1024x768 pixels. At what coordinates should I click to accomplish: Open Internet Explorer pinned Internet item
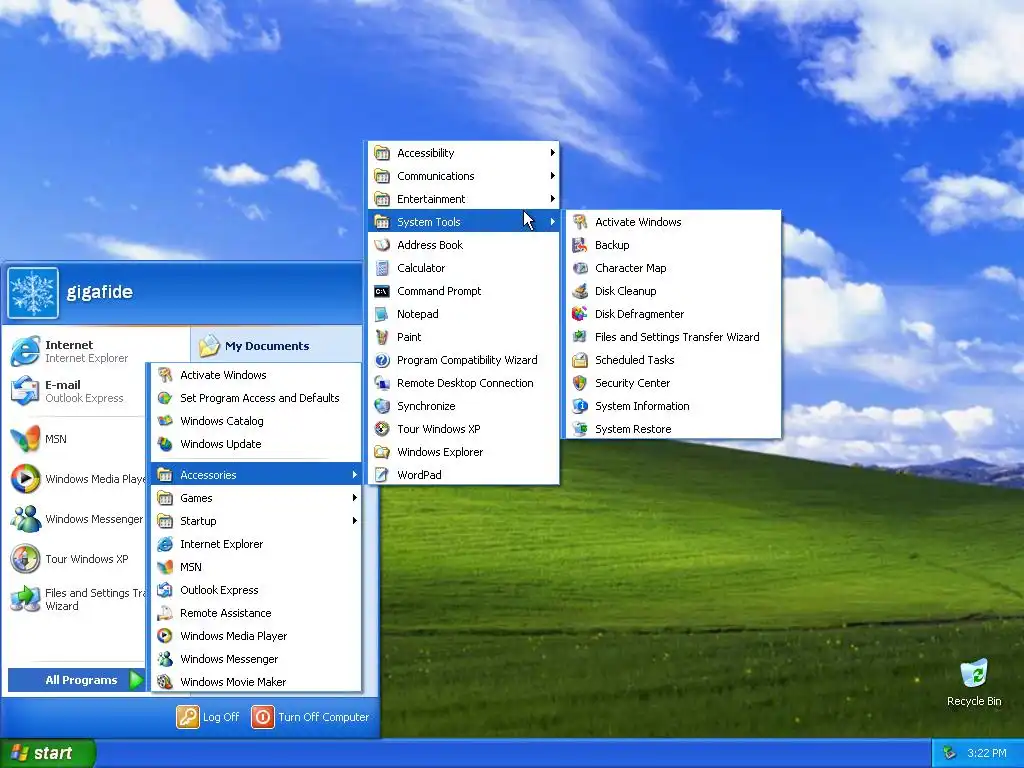coord(75,351)
